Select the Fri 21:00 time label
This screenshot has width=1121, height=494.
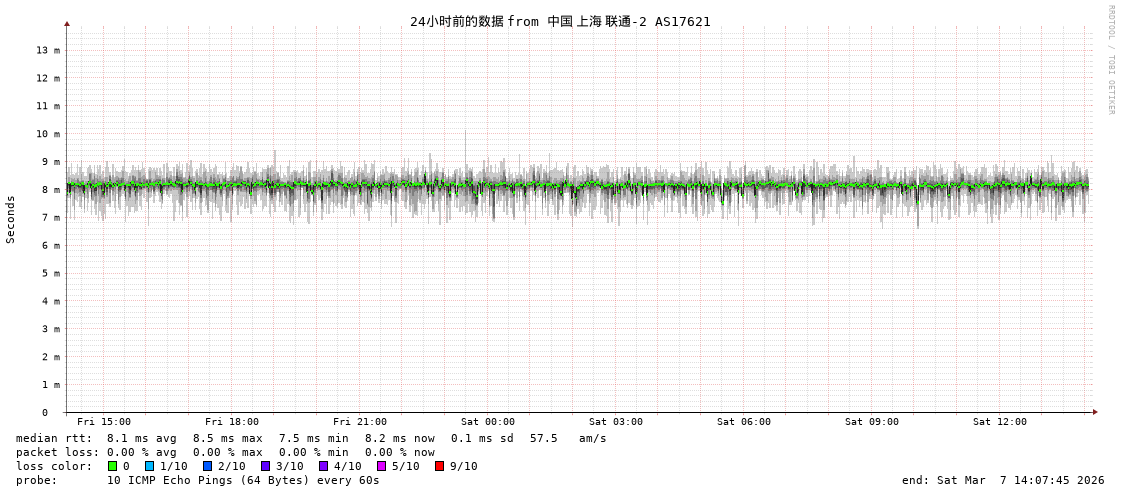pos(360,422)
